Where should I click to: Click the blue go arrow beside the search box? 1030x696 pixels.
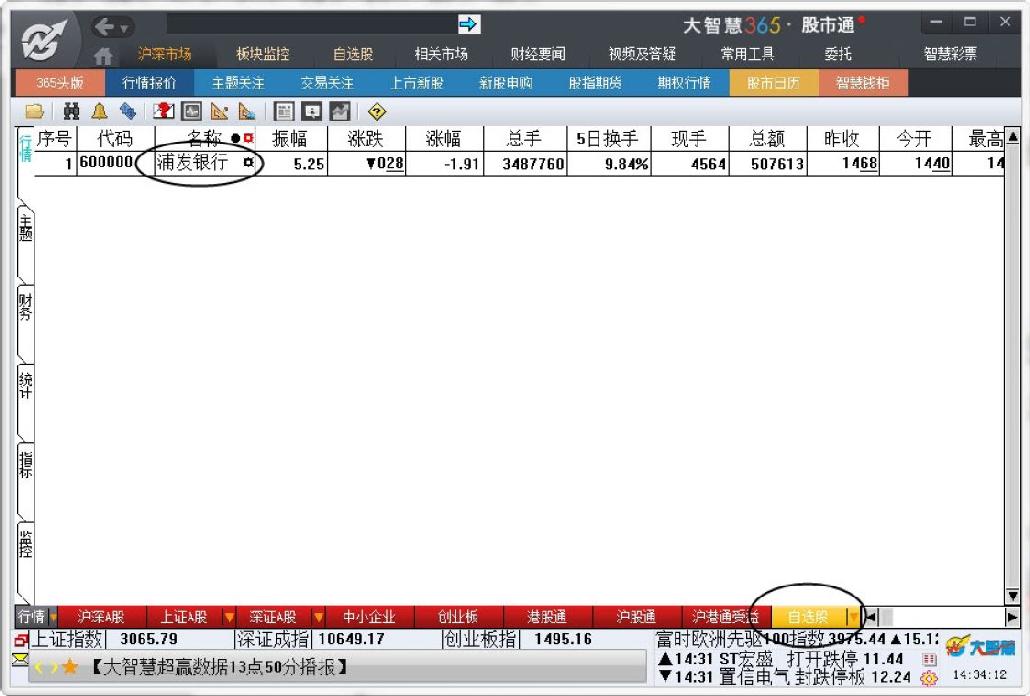point(469,25)
